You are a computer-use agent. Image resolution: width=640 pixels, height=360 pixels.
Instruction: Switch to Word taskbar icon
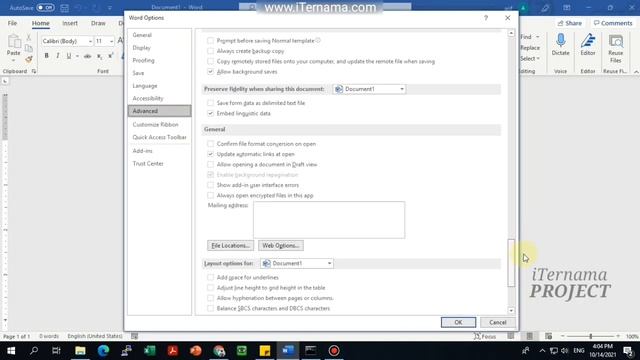[288, 351]
